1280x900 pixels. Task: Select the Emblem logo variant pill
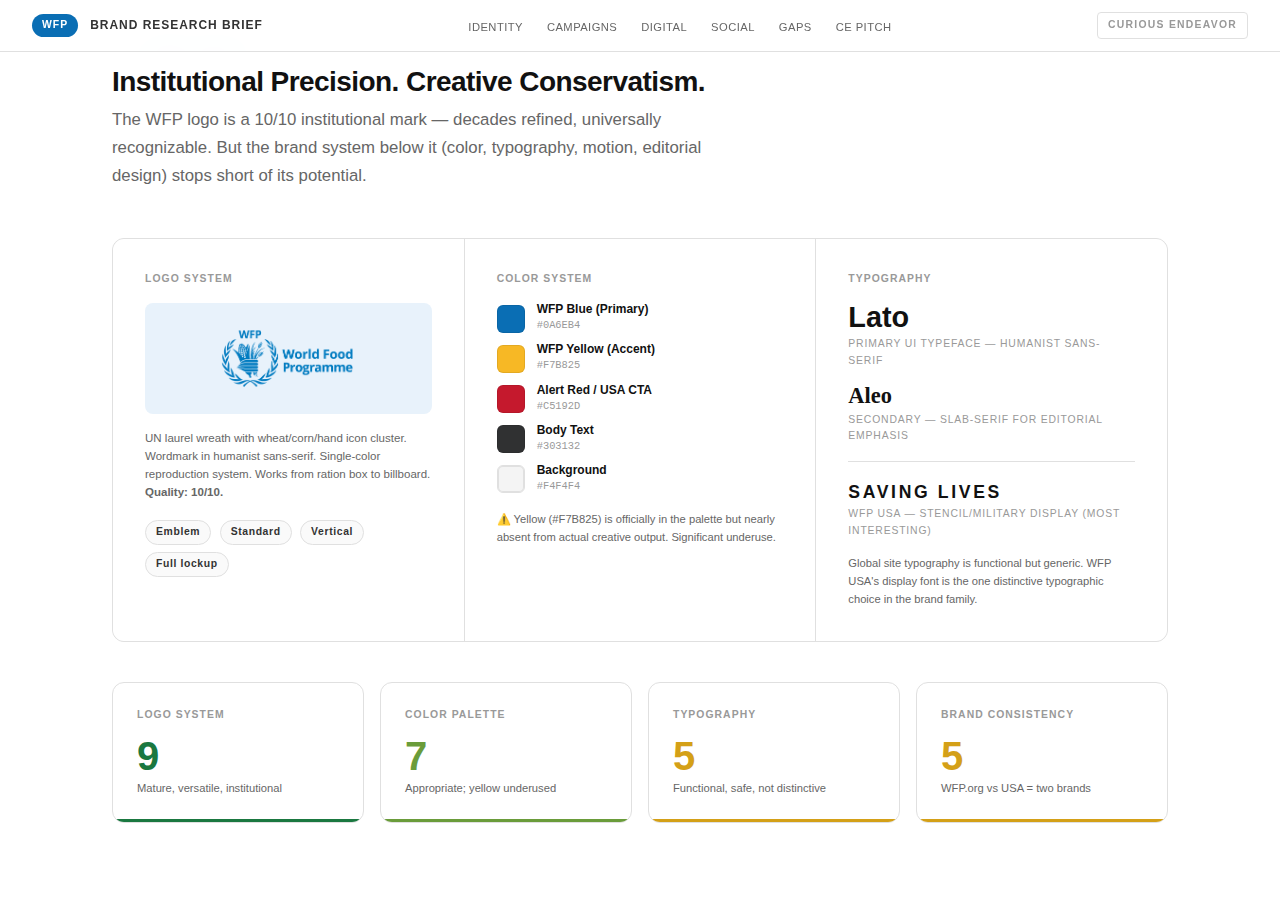point(178,532)
